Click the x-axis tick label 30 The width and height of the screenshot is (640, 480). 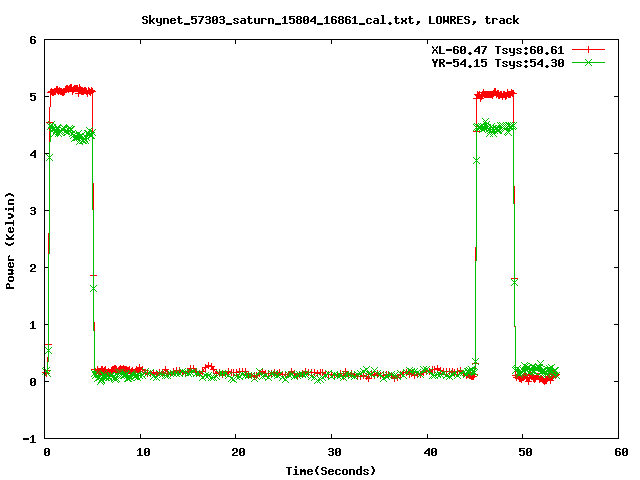[334, 452]
